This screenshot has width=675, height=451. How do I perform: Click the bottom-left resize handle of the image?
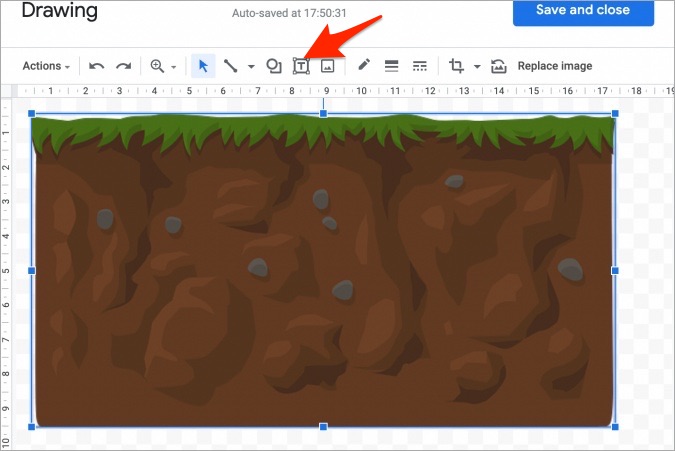click(31, 427)
